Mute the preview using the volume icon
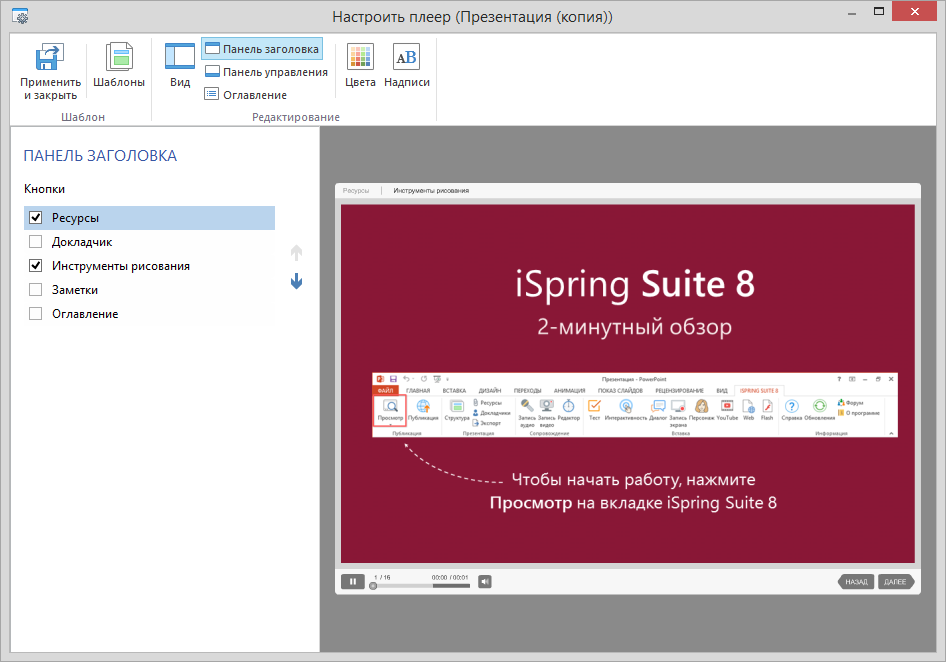The height and width of the screenshot is (662, 946). click(x=485, y=582)
